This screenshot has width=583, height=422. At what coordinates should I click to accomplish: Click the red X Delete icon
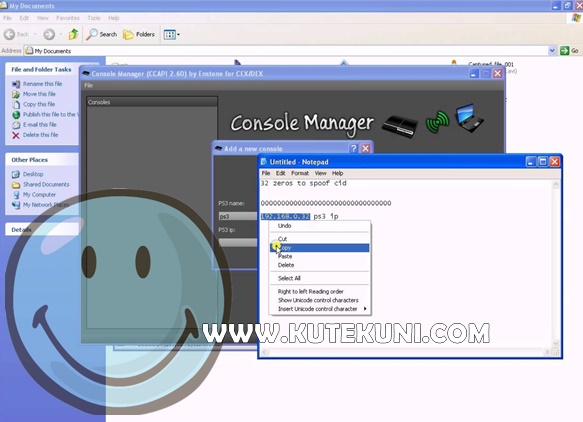pyautogui.click(x=16, y=135)
